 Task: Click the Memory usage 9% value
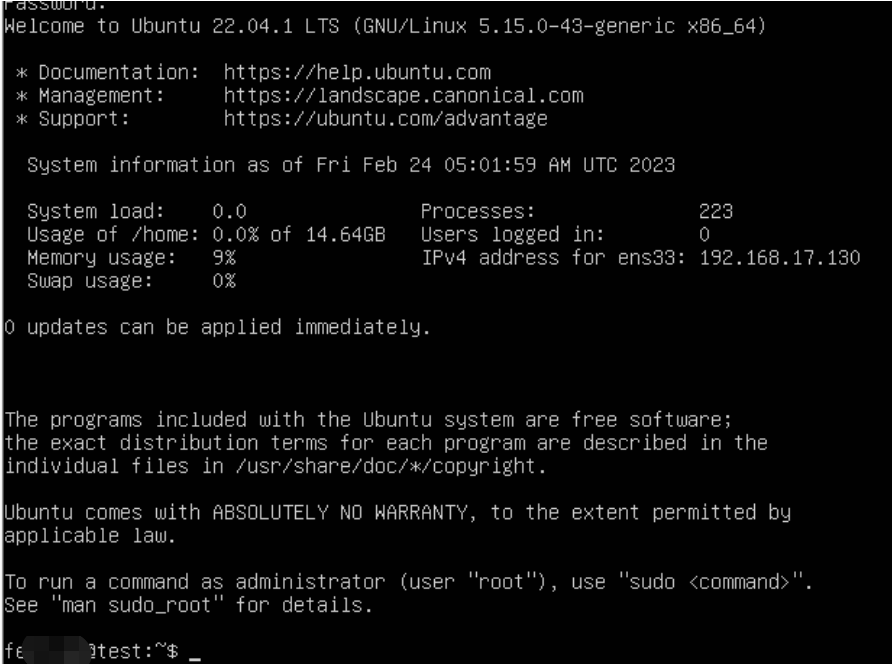(224, 258)
